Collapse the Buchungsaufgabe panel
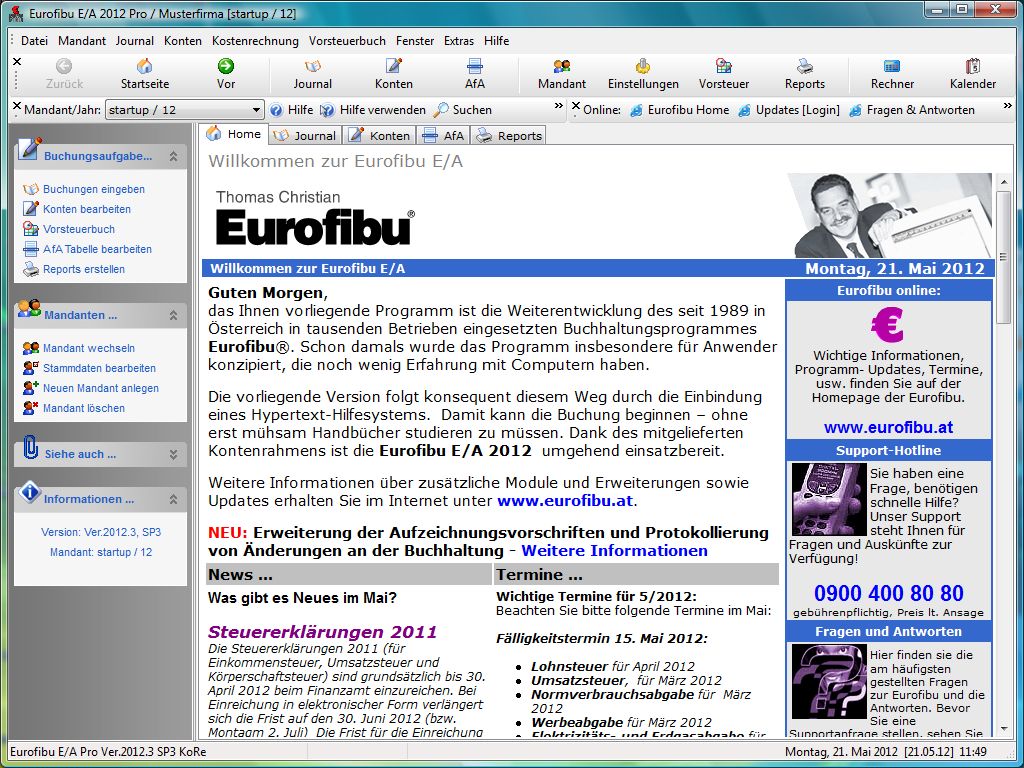The height and width of the screenshot is (768, 1024). pyautogui.click(x=173, y=156)
